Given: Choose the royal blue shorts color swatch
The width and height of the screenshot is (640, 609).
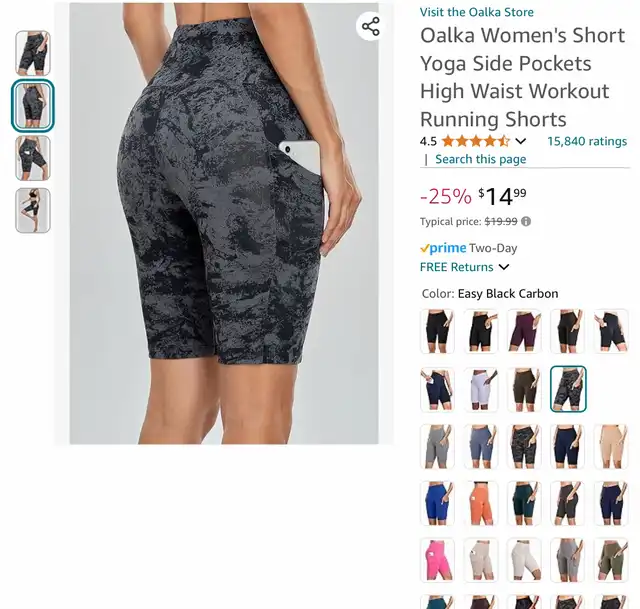Looking at the screenshot, I should coord(437,503).
